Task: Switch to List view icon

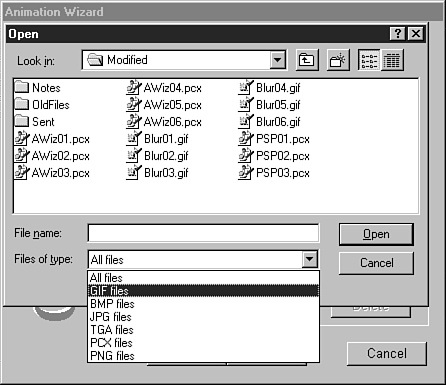Action: [x=369, y=60]
